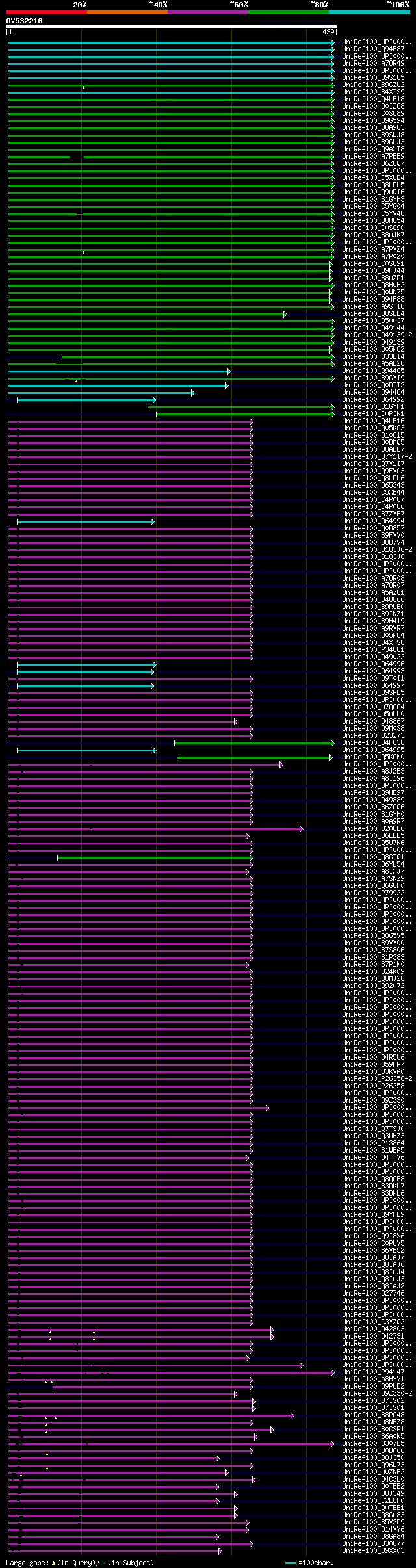The width and height of the screenshot is (416, 1568).
Task: Select the AV532210 query name
Action: coord(25,21)
